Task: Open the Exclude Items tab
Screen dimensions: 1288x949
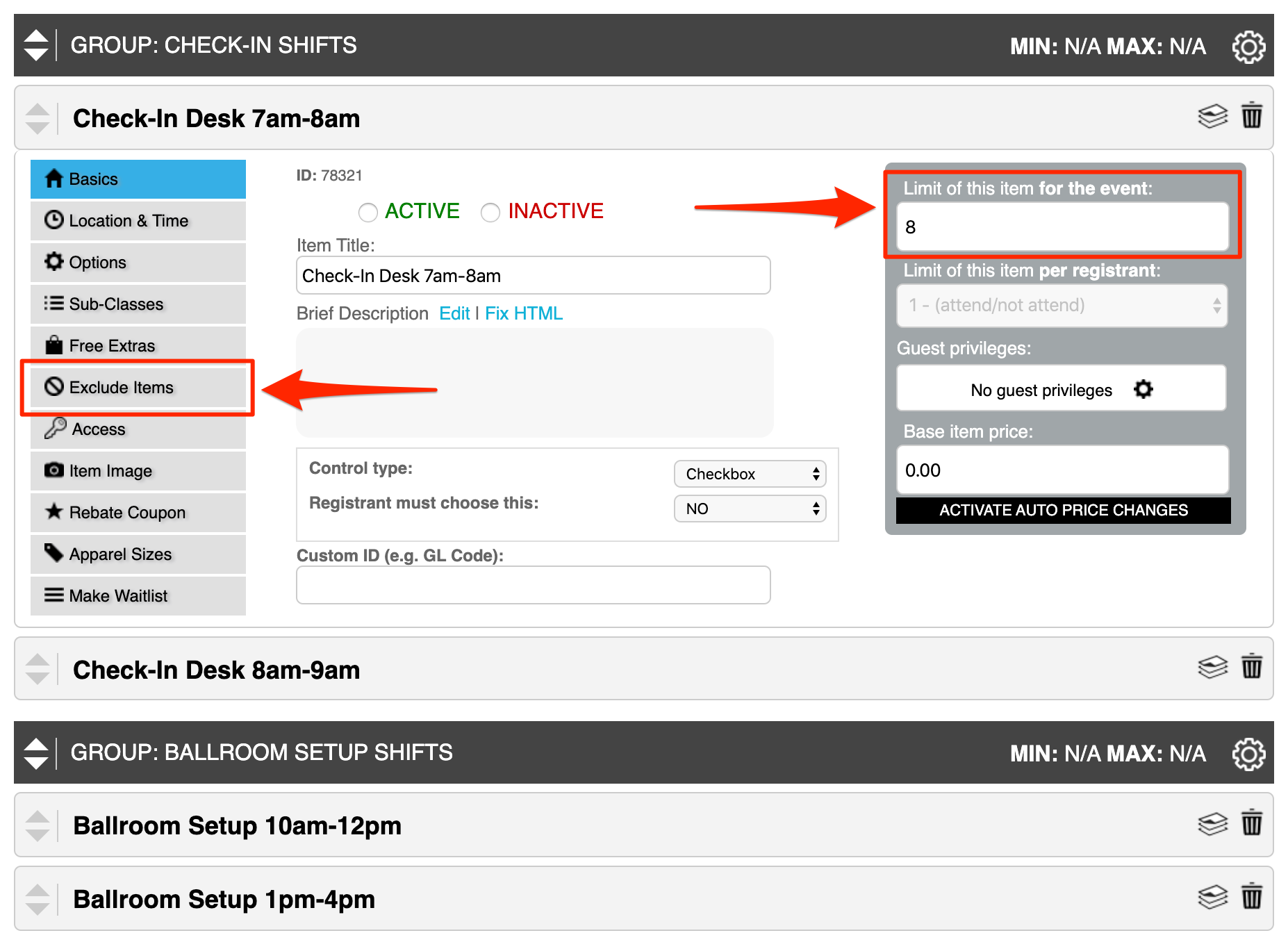Action: pyautogui.click(x=138, y=388)
